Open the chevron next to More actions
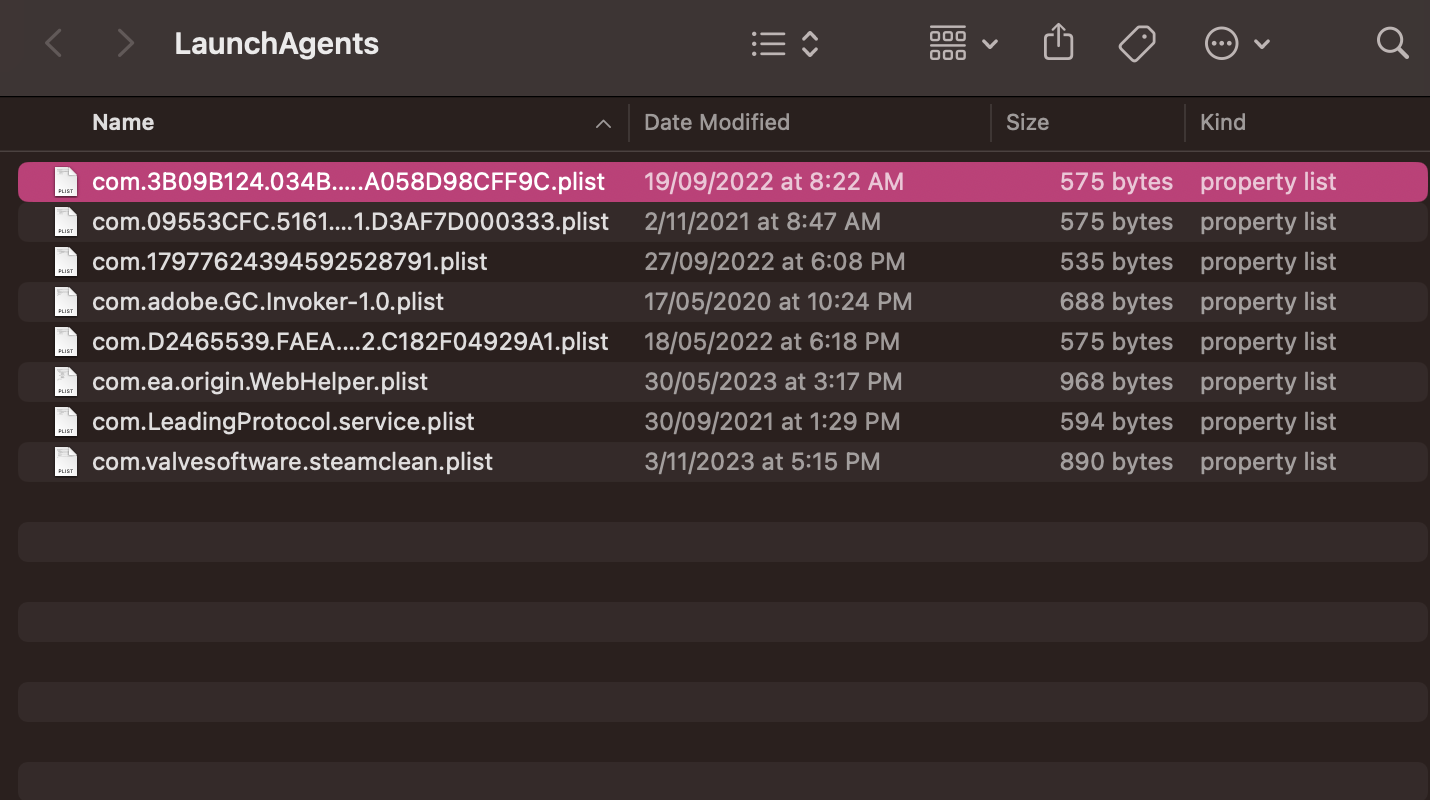Screen dimensions: 1430x800 coord(1262,43)
